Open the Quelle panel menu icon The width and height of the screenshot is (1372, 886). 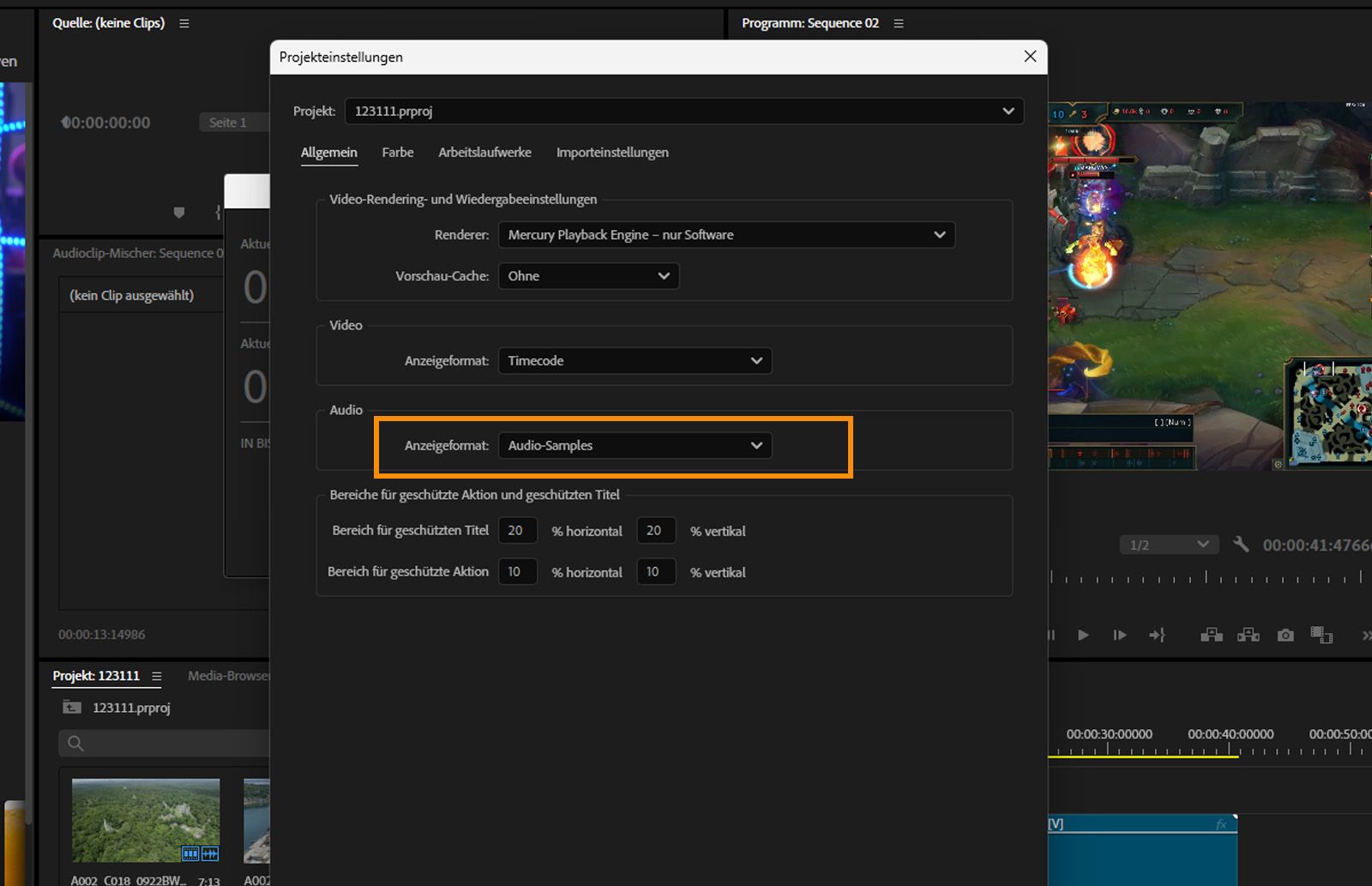point(184,23)
